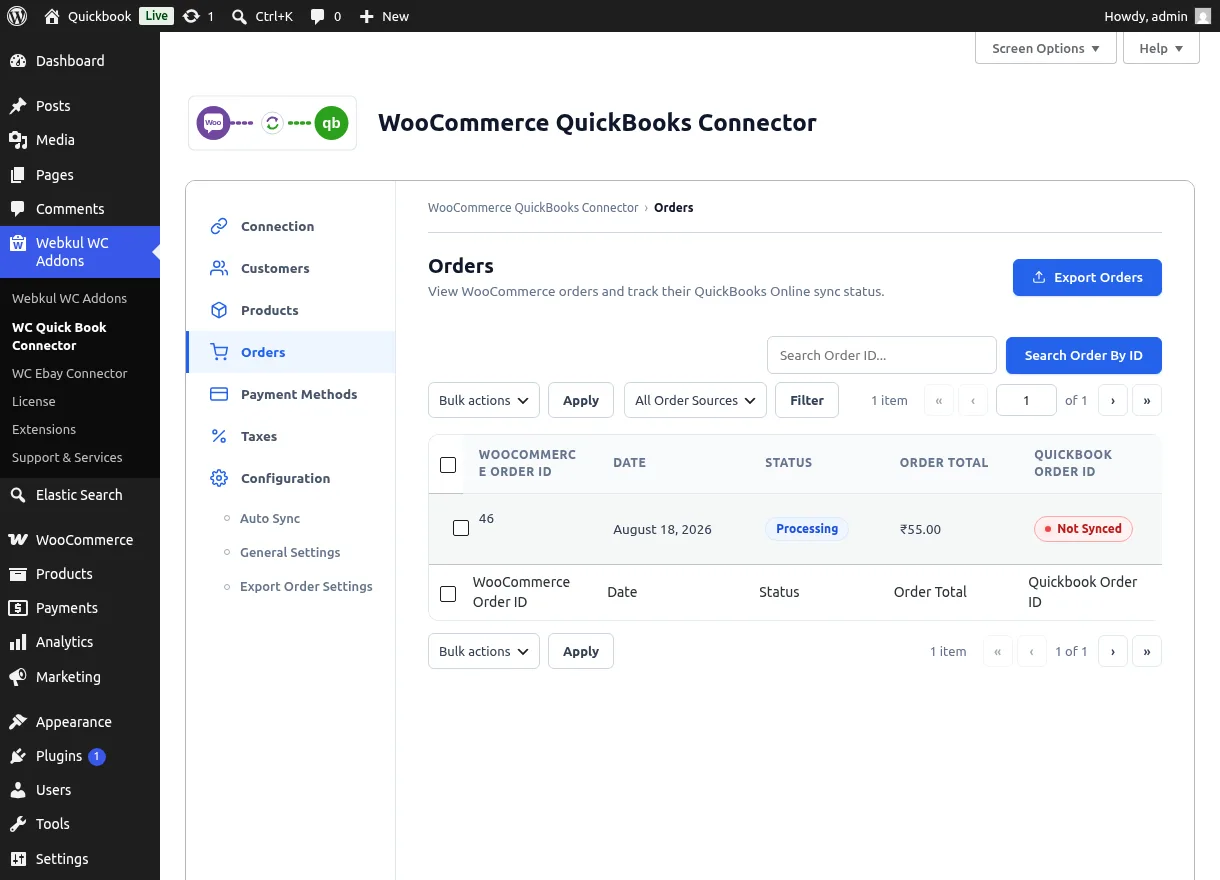Click the Posts pin icon
The image size is (1220, 880).
18,106
